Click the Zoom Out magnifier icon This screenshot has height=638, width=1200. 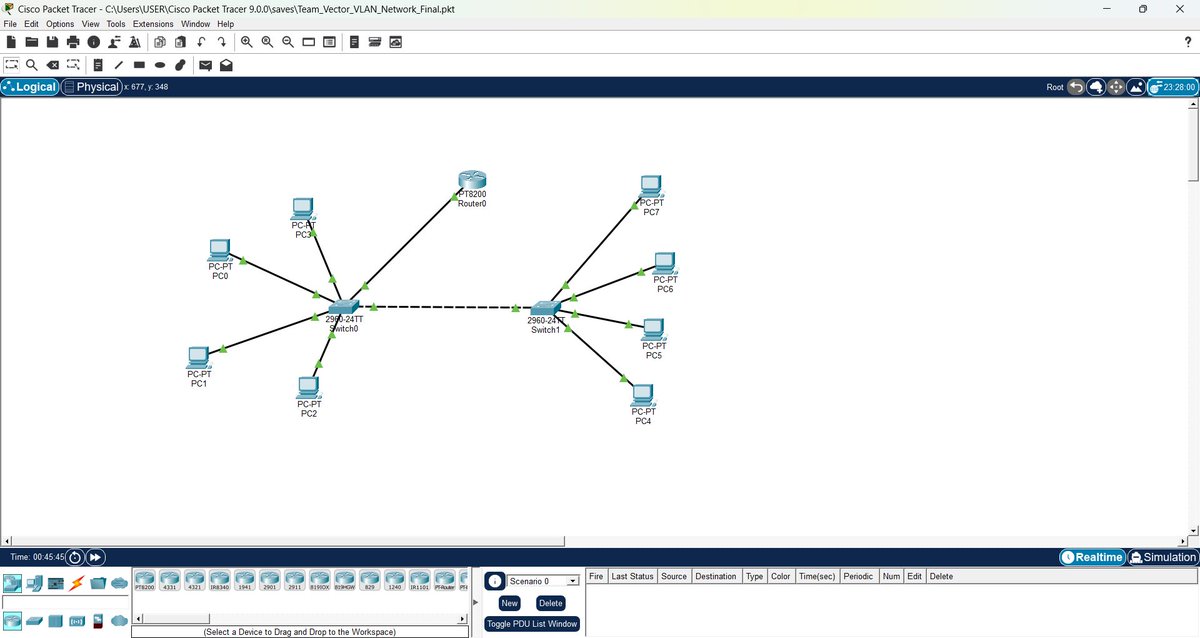[x=288, y=42]
